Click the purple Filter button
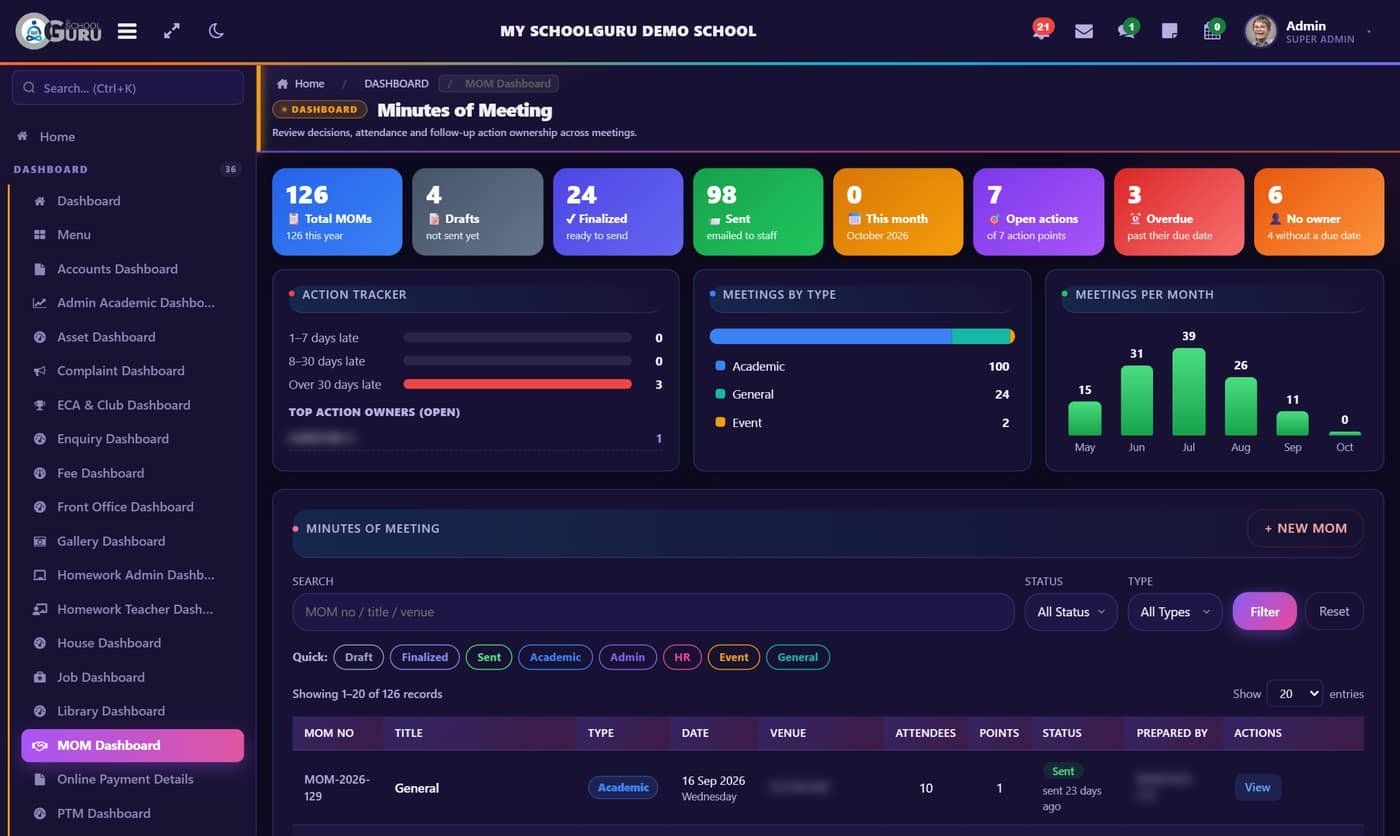Image resolution: width=1400 pixels, height=836 pixels. pos(1264,612)
